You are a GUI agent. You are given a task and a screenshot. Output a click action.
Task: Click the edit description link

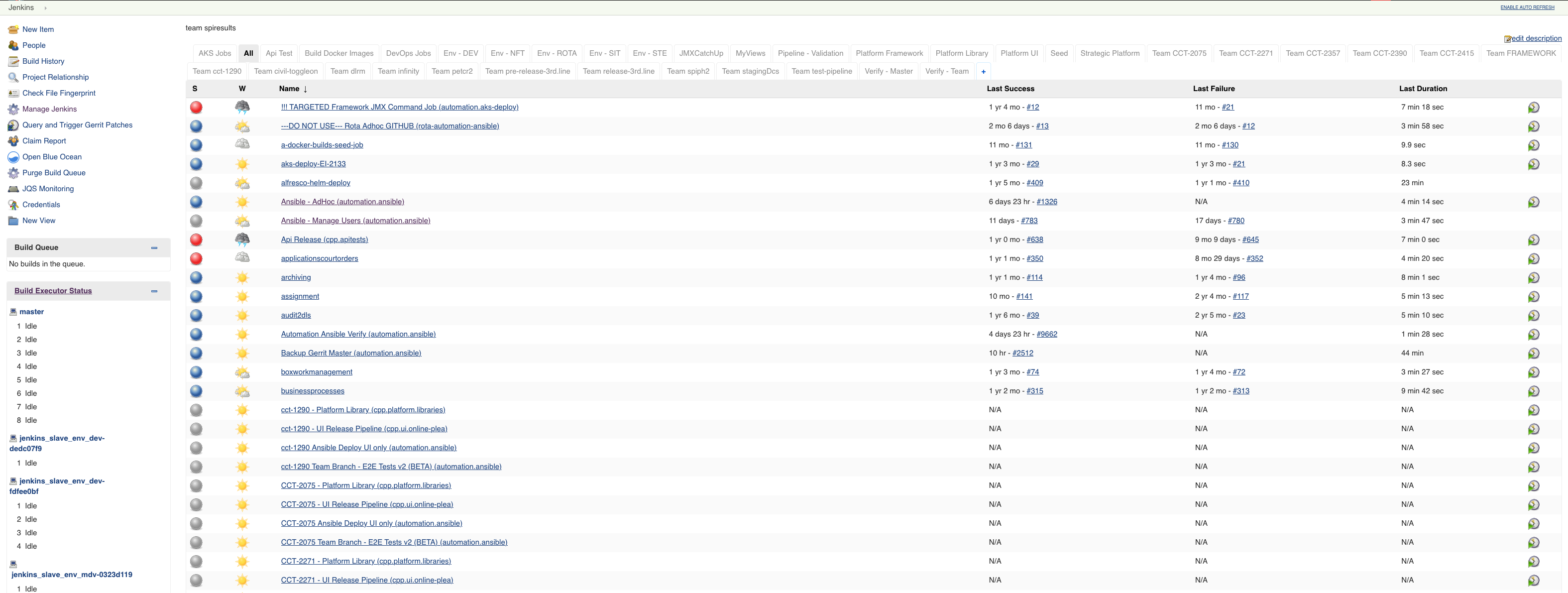coord(1536,38)
